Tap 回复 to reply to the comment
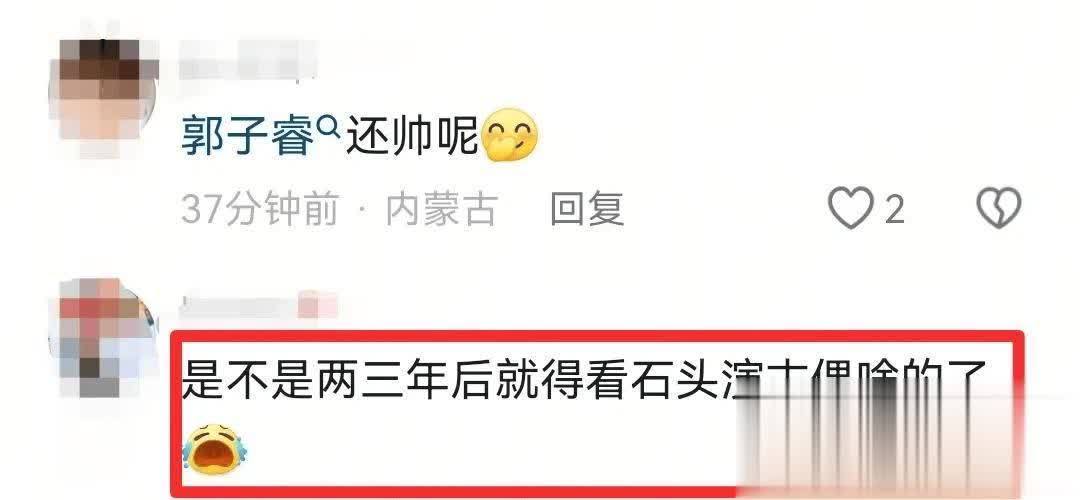This screenshot has height=500, width=1080. coord(587,209)
